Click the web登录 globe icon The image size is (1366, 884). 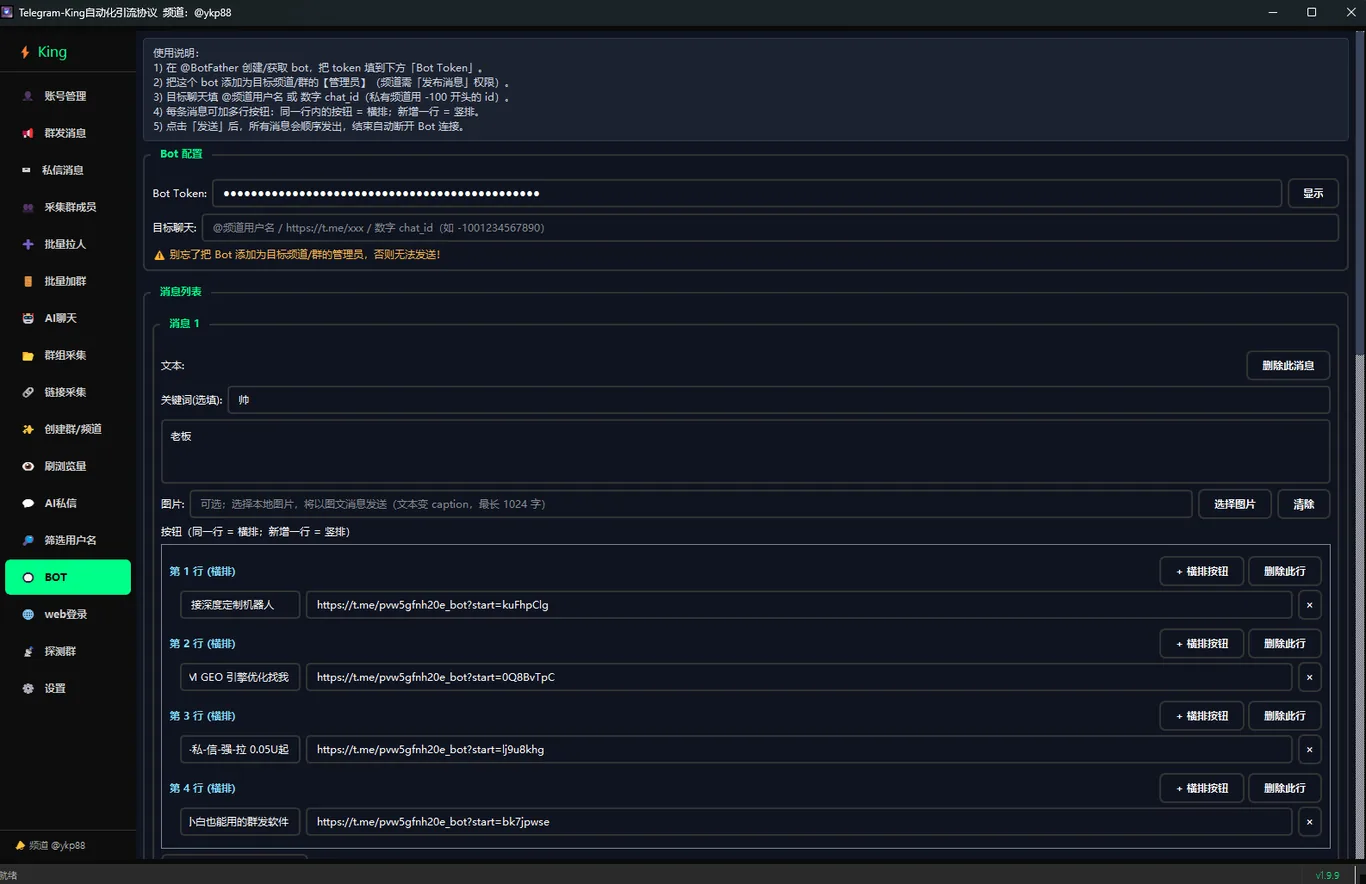coord(28,614)
